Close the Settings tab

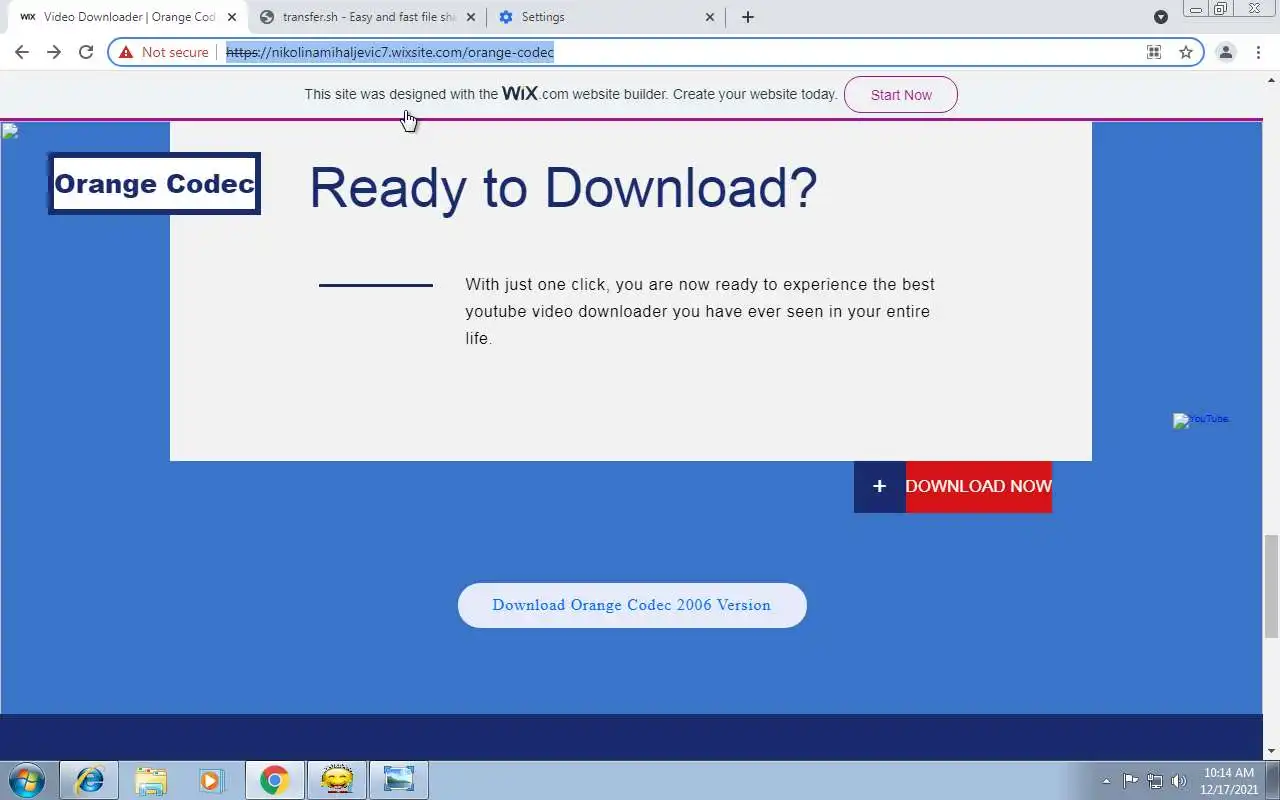pos(710,17)
